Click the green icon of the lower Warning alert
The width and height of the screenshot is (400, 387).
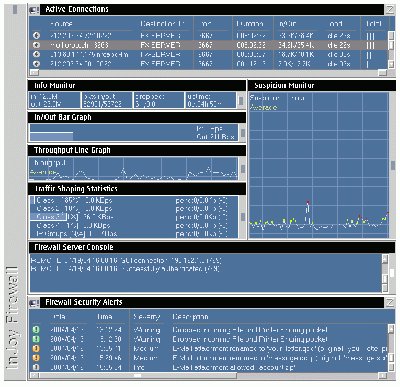tap(36, 339)
